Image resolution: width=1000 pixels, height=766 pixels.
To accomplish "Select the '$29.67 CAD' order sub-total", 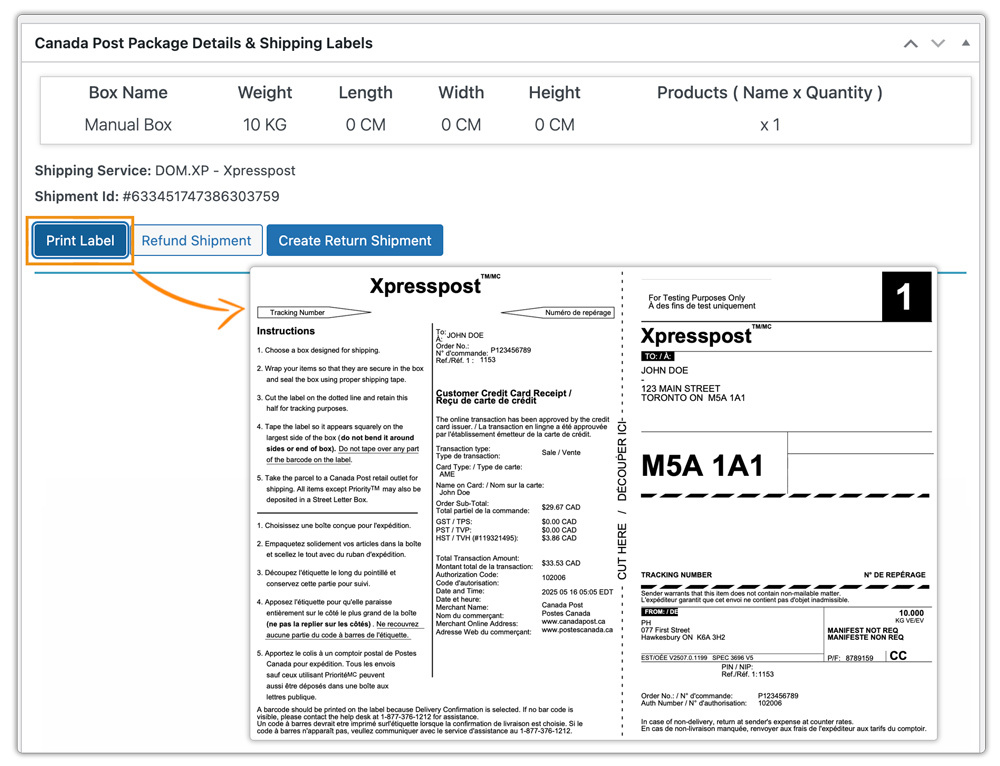I will coord(561,508).
